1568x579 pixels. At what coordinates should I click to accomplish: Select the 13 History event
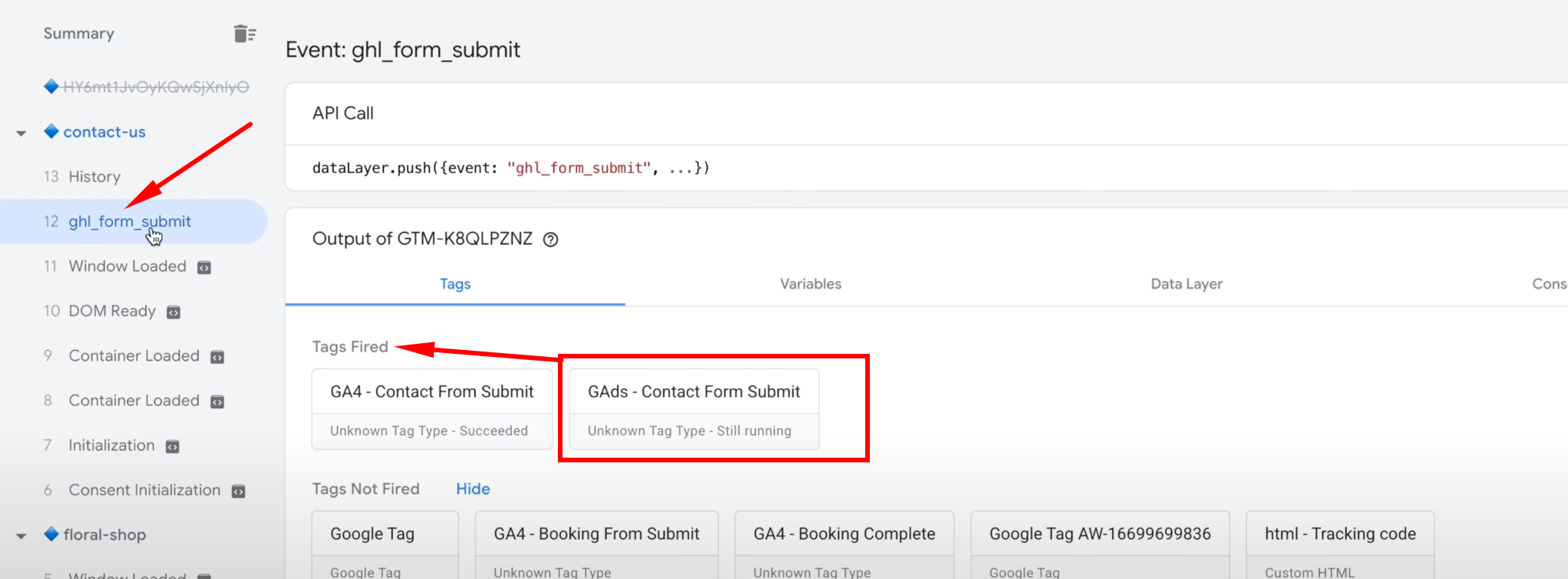click(x=94, y=177)
